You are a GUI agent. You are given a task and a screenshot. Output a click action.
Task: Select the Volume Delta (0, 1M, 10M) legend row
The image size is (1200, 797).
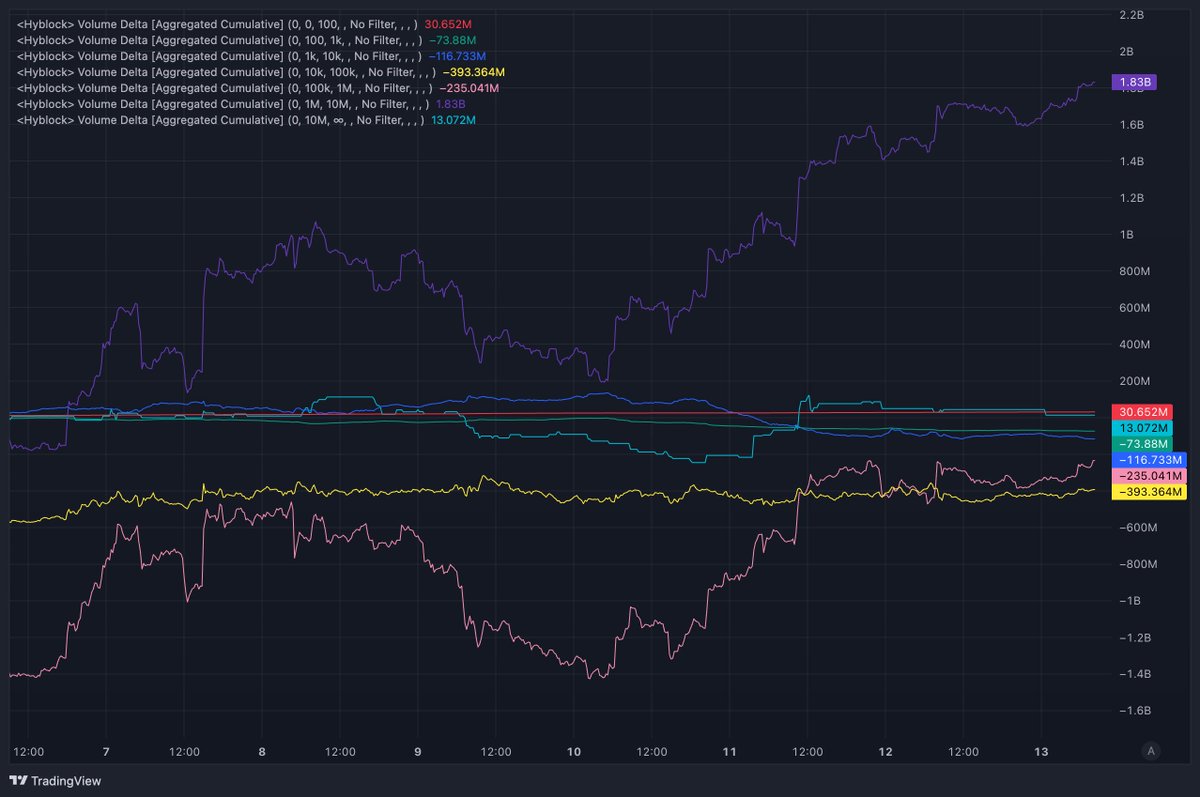click(240, 104)
